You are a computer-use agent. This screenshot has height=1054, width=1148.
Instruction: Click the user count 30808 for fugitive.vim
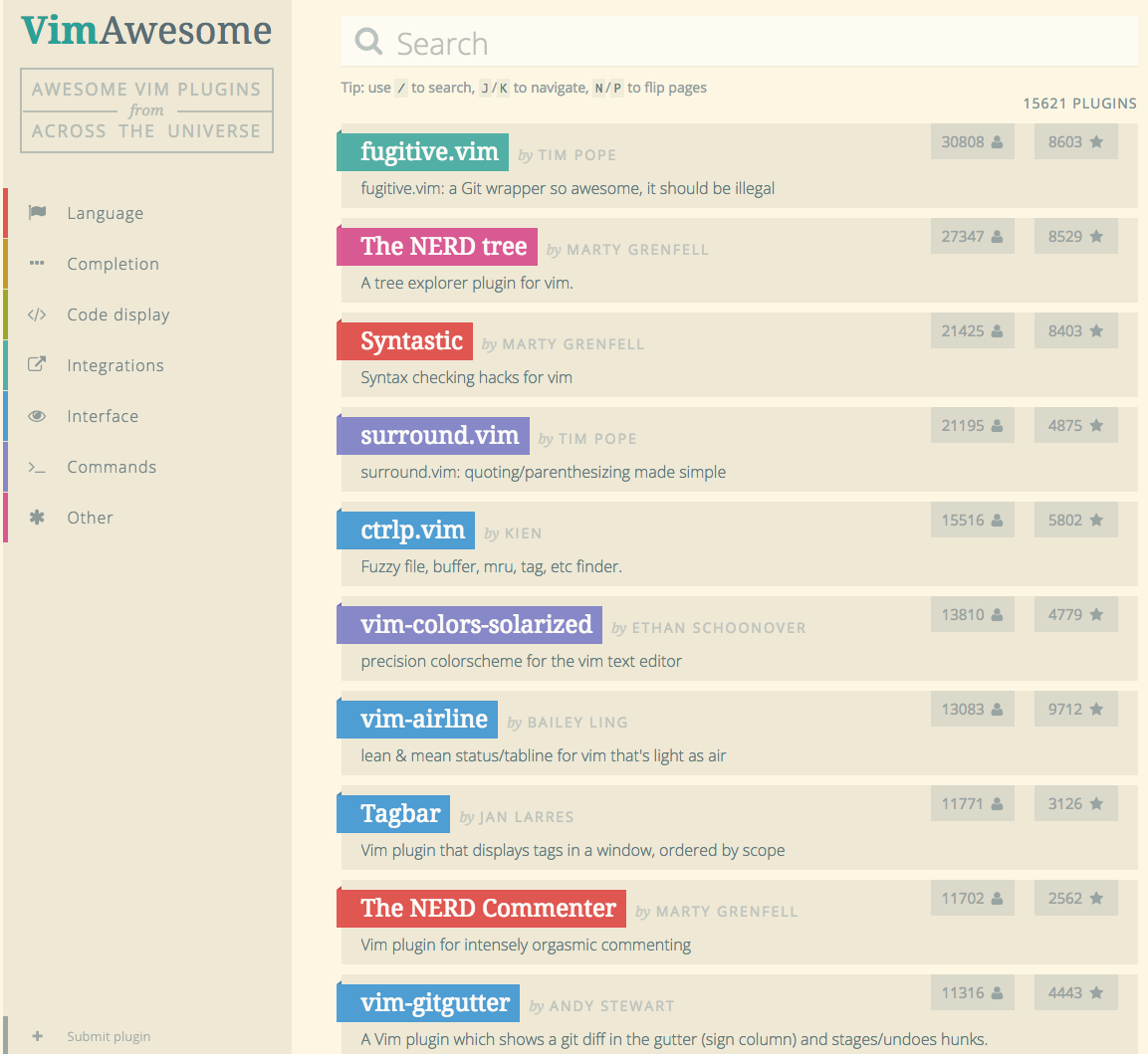pyautogui.click(x=972, y=141)
